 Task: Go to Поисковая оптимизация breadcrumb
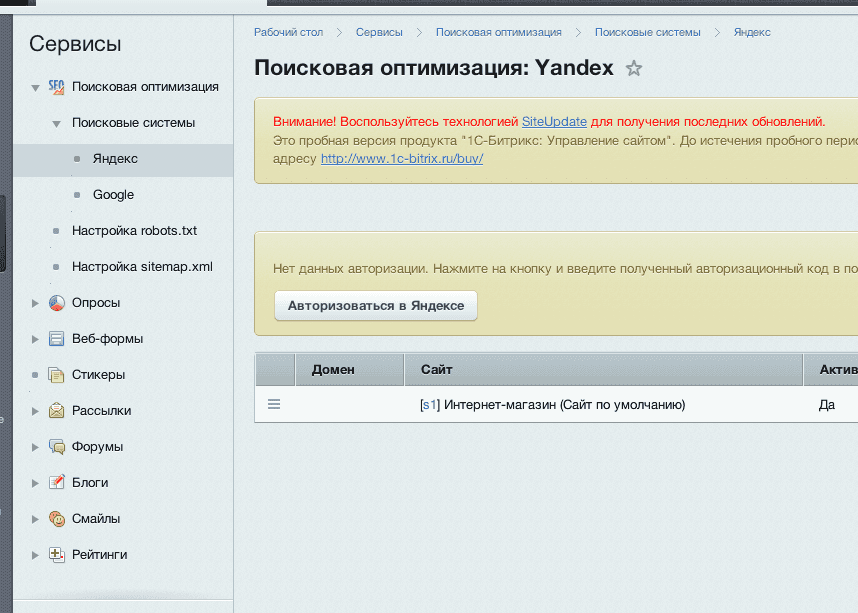pos(498,32)
